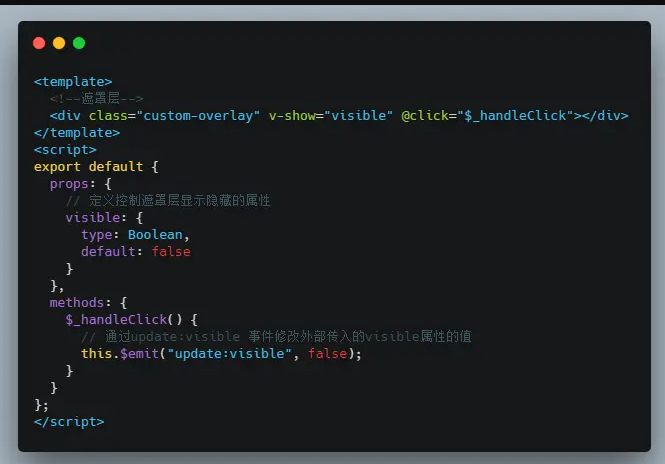Viewport: 665px width, 464px height.
Task: Click the "$_handleClick" attribute value in the div
Action: pyautogui.click(x=515, y=115)
